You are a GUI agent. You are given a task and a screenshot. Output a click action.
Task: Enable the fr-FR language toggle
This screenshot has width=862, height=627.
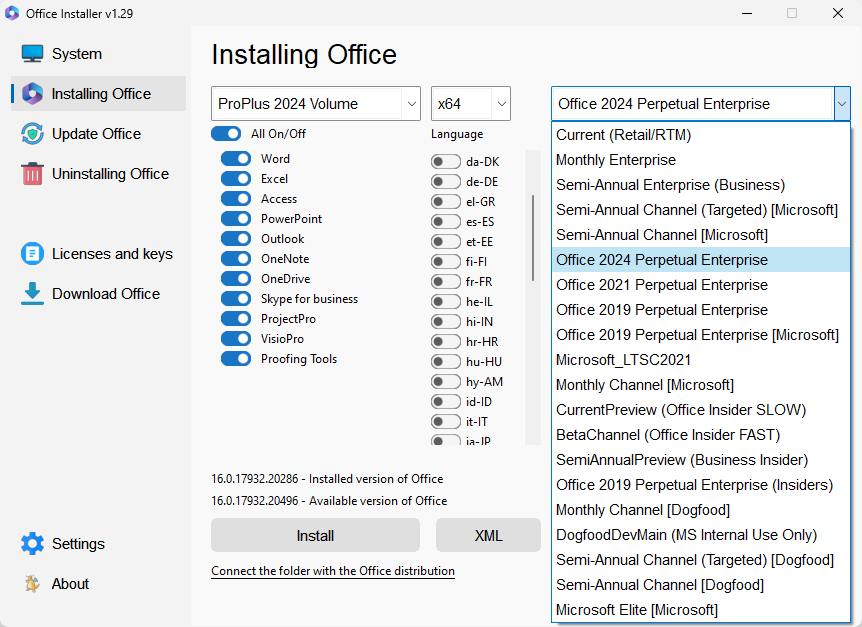pyautogui.click(x=446, y=281)
